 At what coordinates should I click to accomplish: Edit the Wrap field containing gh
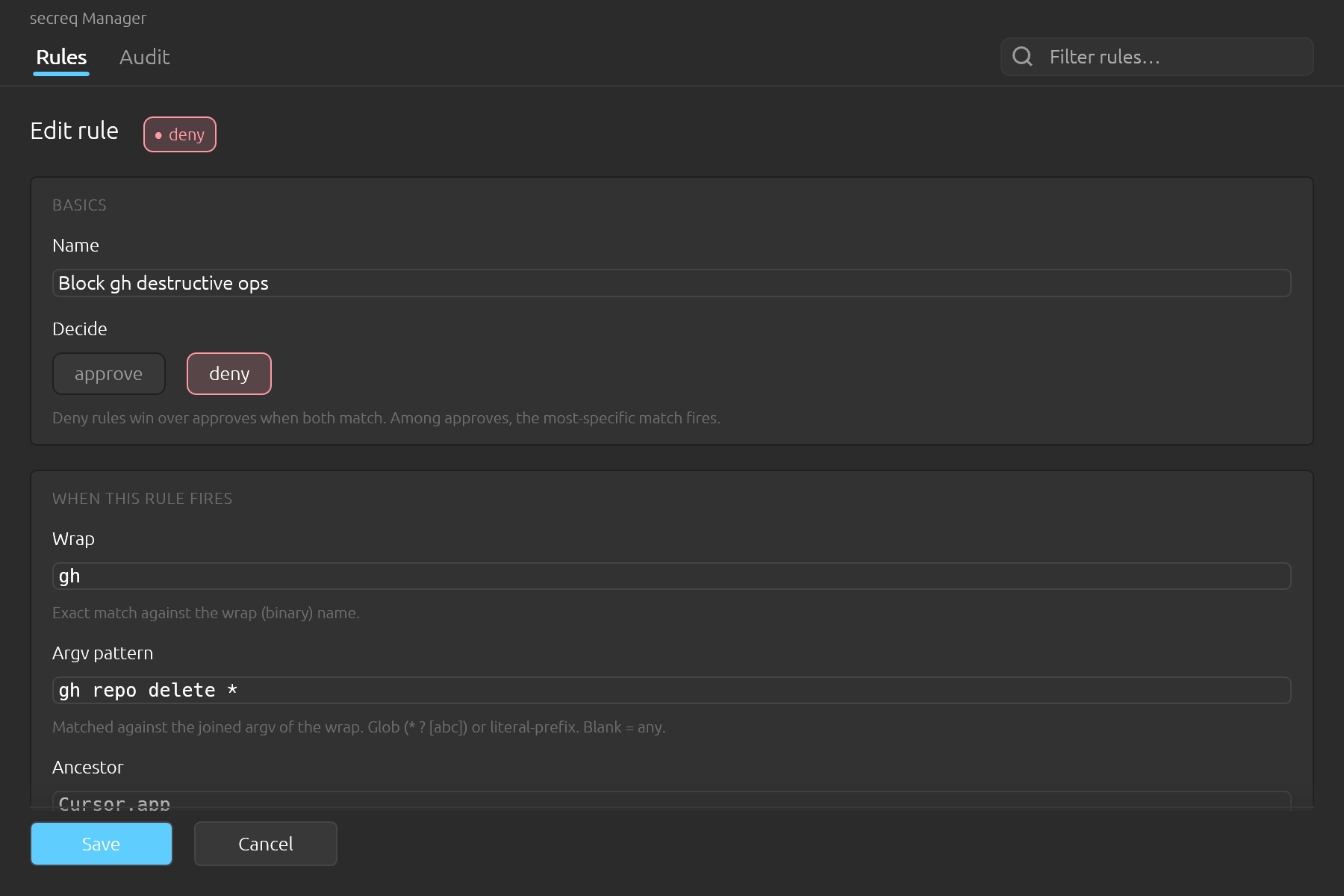tap(671, 576)
